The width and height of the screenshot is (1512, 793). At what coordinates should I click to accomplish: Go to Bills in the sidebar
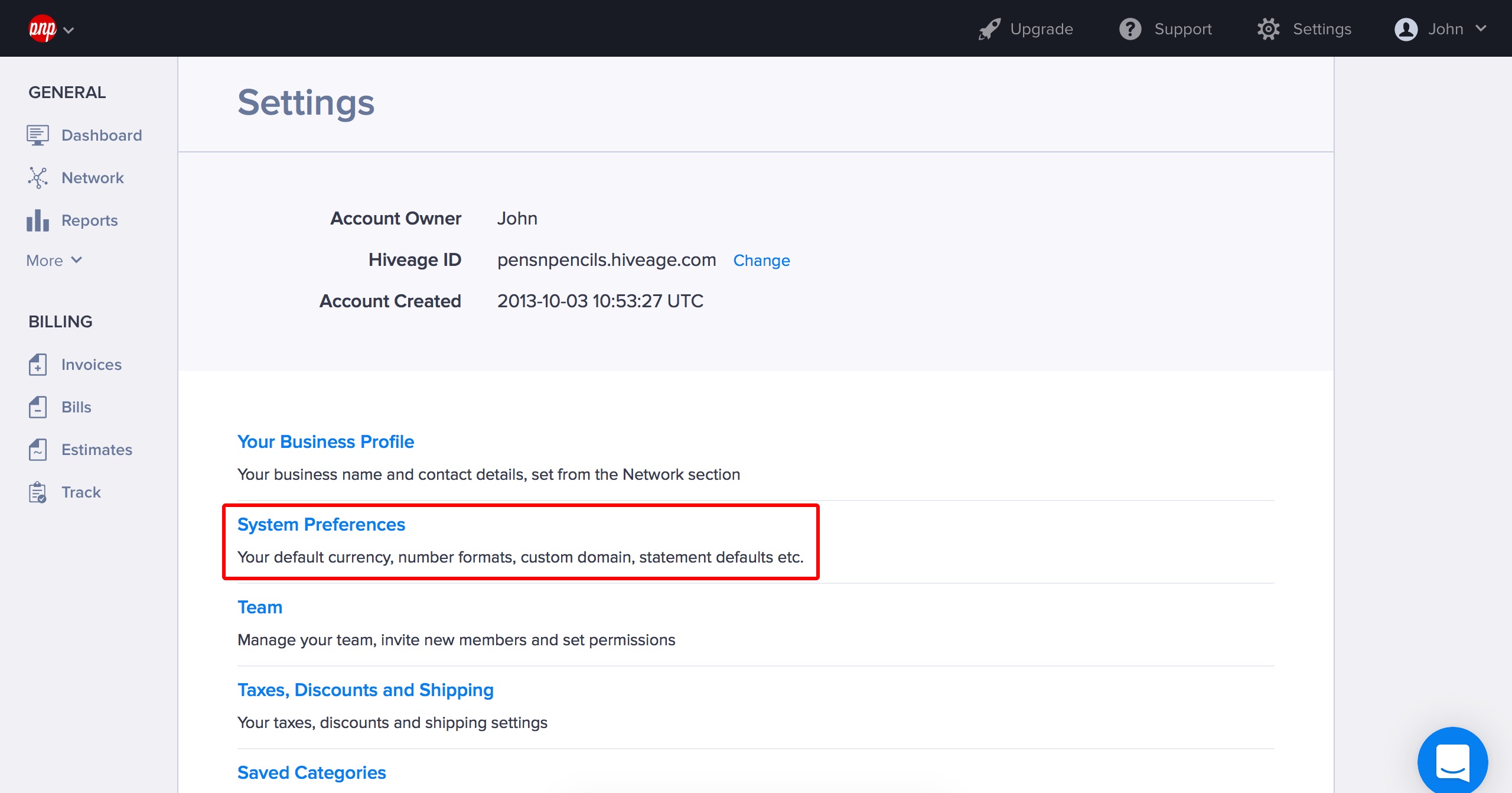point(76,407)
